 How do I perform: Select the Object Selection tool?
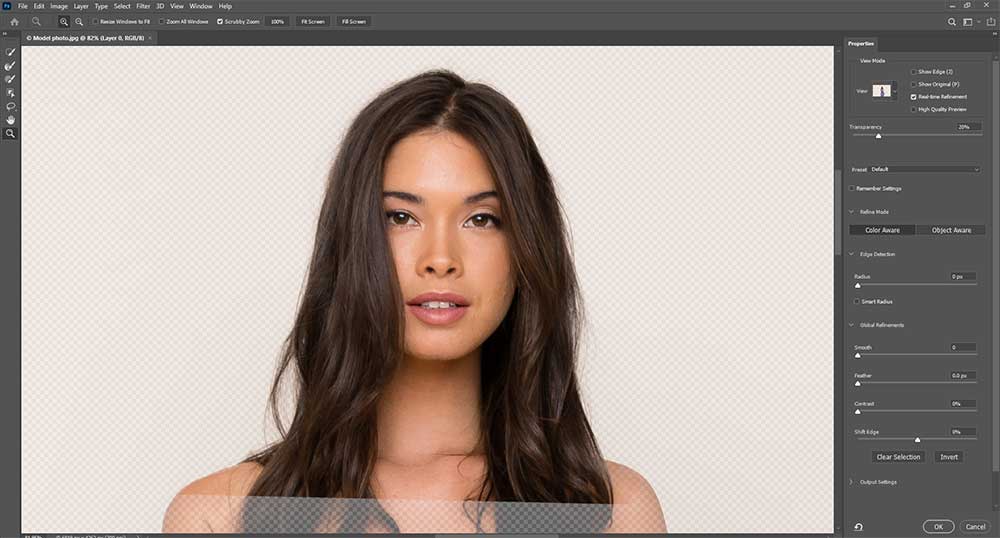click(10, 93)
